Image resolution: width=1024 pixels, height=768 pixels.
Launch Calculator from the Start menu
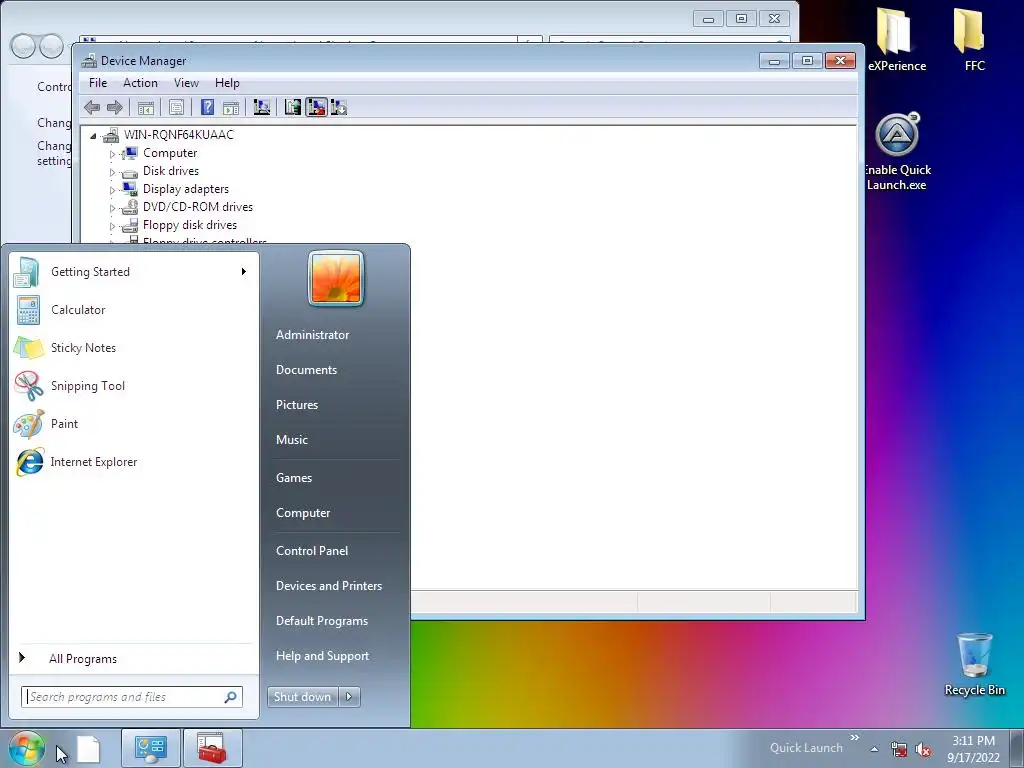coord(134,310)
